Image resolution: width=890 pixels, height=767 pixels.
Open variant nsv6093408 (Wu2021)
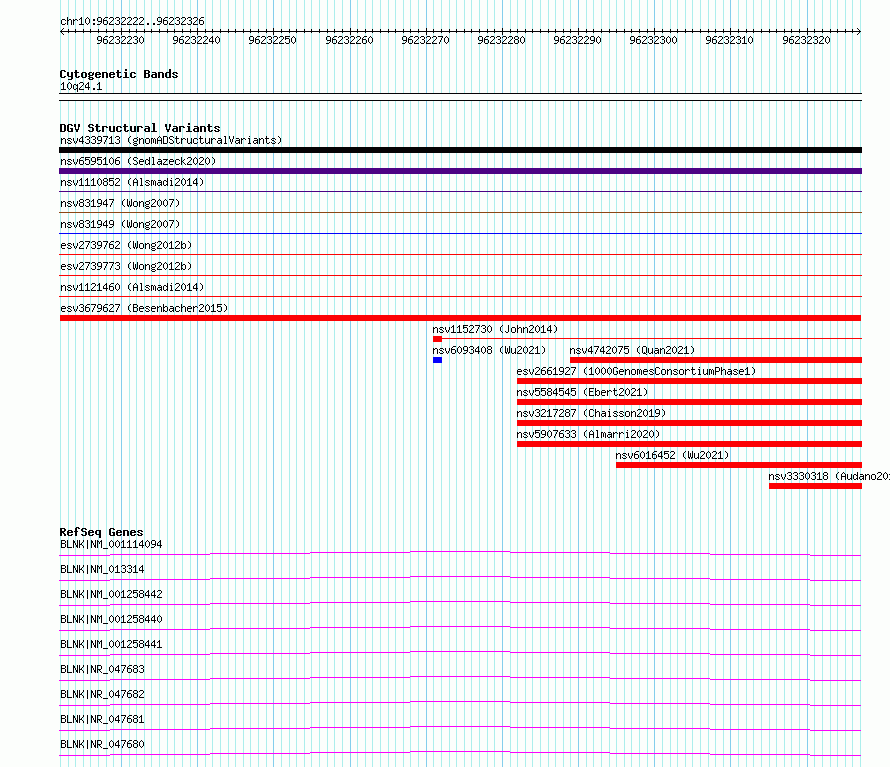pos(489,350)
